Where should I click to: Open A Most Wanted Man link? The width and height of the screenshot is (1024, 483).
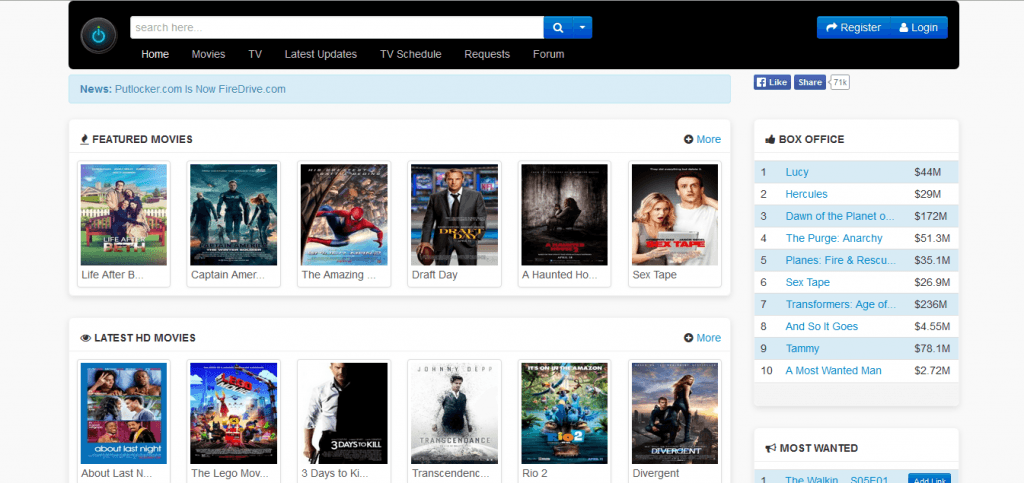click(833, 370)
